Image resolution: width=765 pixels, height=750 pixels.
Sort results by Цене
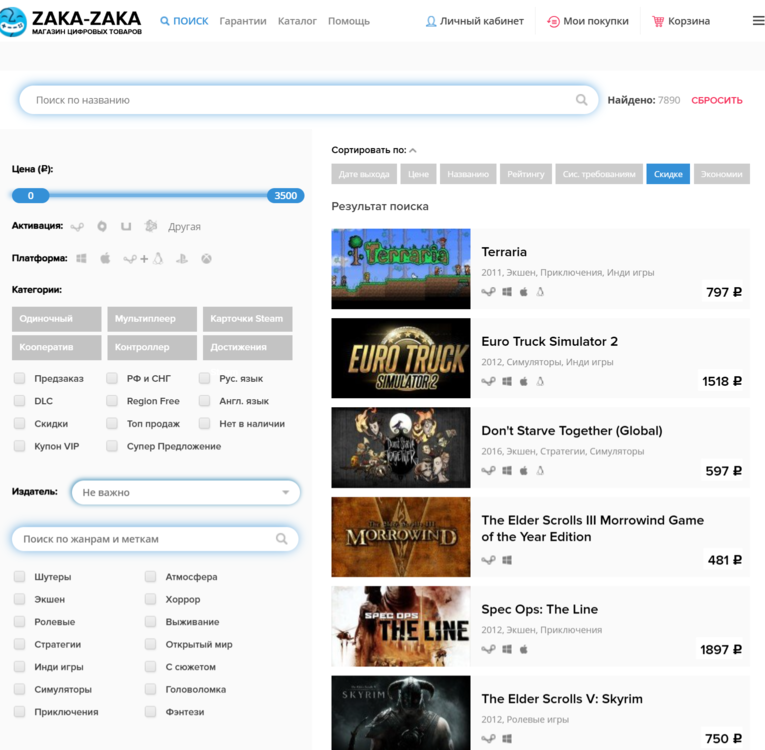pyautogui.click(x=418, y=174)
